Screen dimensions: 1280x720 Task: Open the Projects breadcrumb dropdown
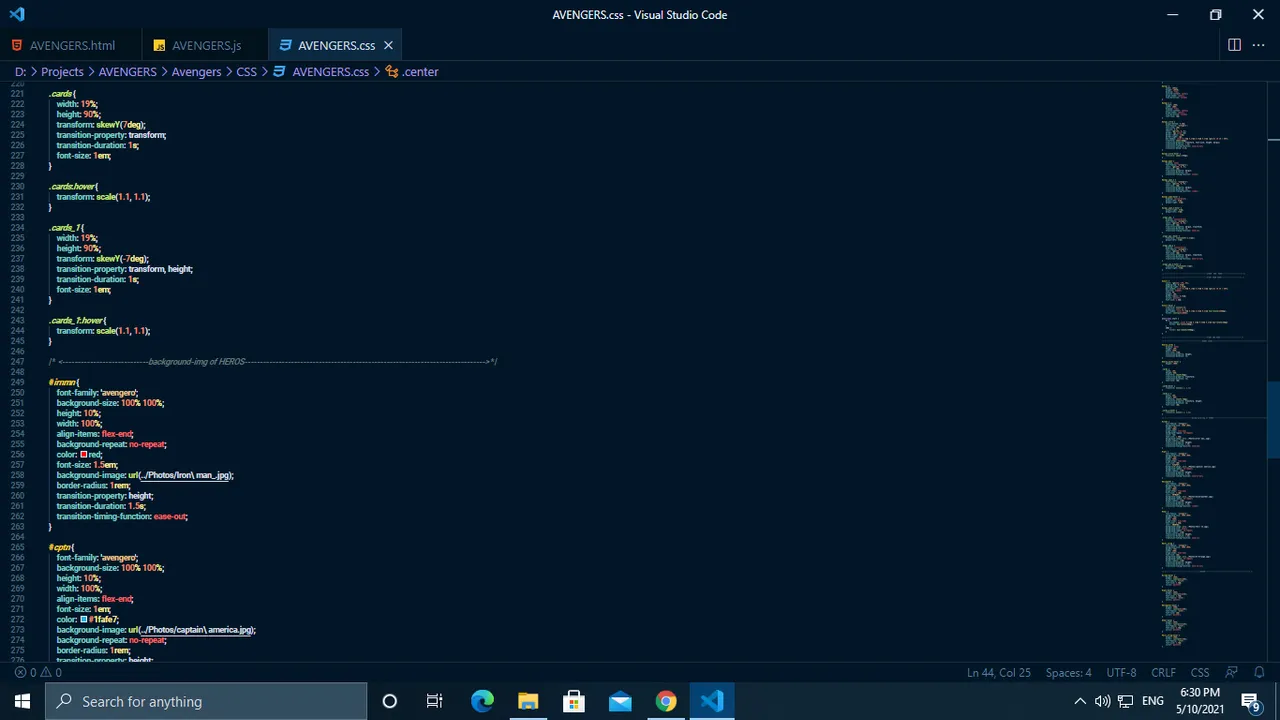click(x=62, y=72)
